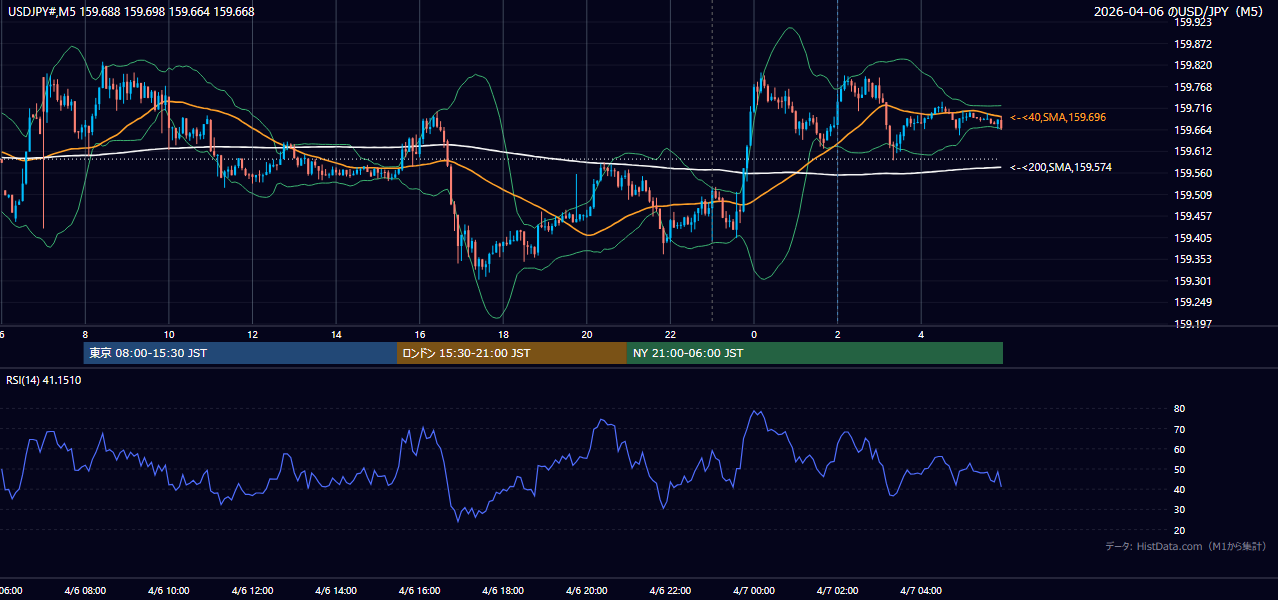Click hour label 18 on price chart axis

click(x=504, y=335)
